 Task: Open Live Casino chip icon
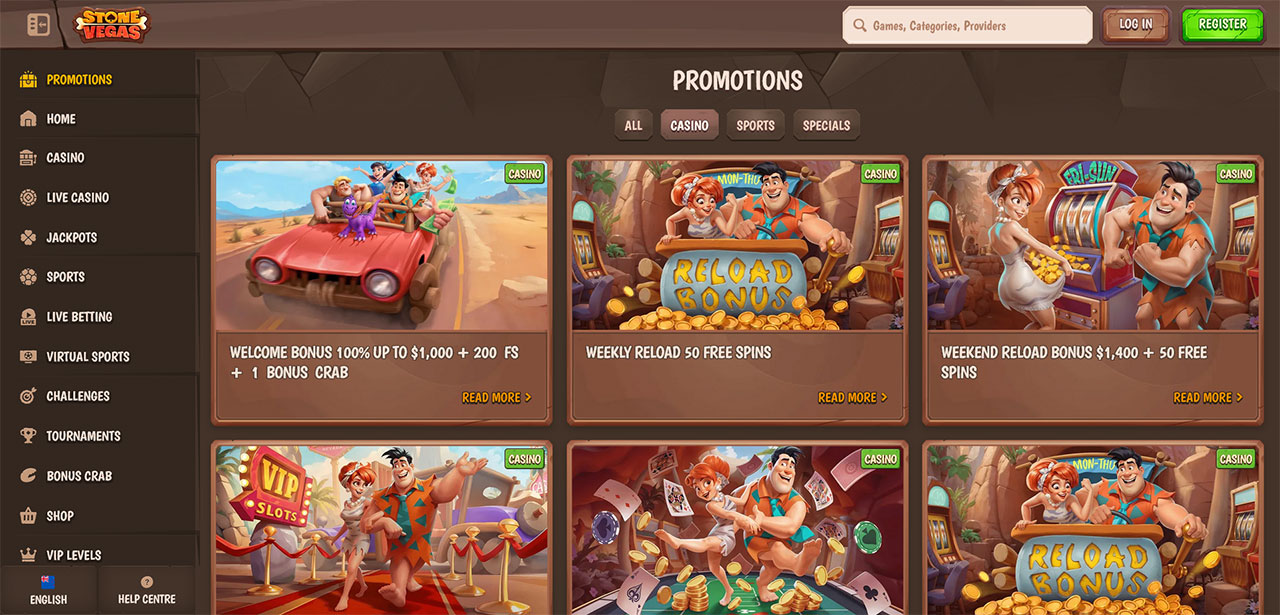point(28,197)
